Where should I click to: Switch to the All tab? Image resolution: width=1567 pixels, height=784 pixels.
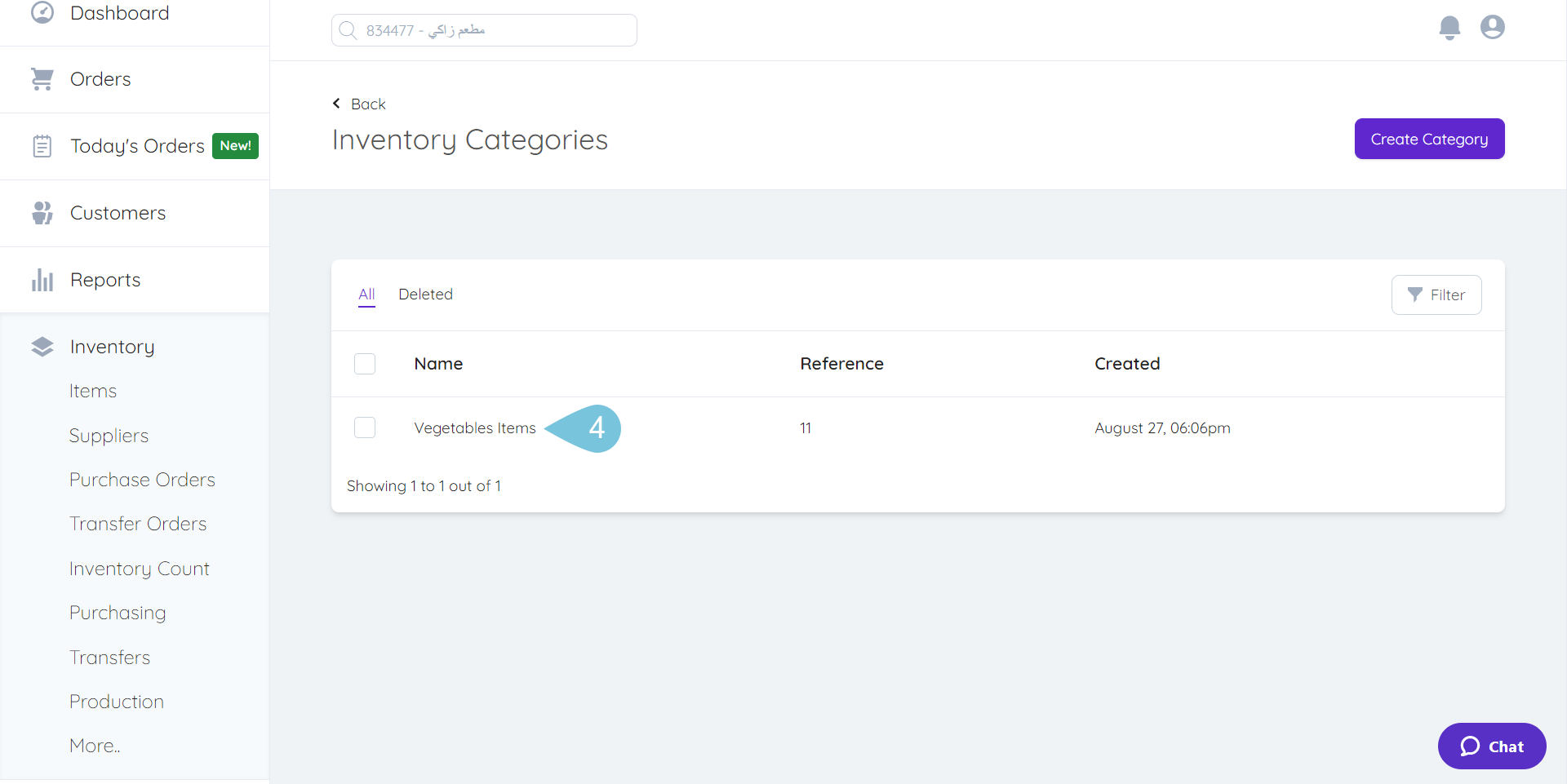(366, 295)
